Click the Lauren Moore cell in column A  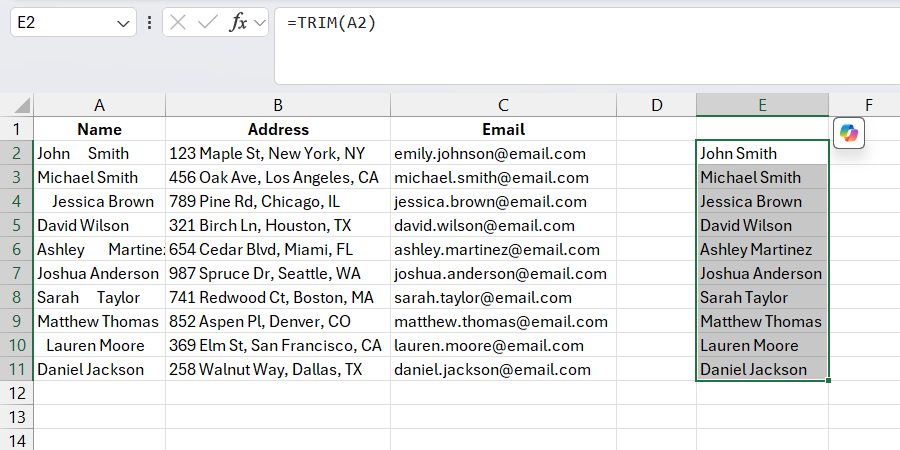pyautogui.click(x=99, y=346)
